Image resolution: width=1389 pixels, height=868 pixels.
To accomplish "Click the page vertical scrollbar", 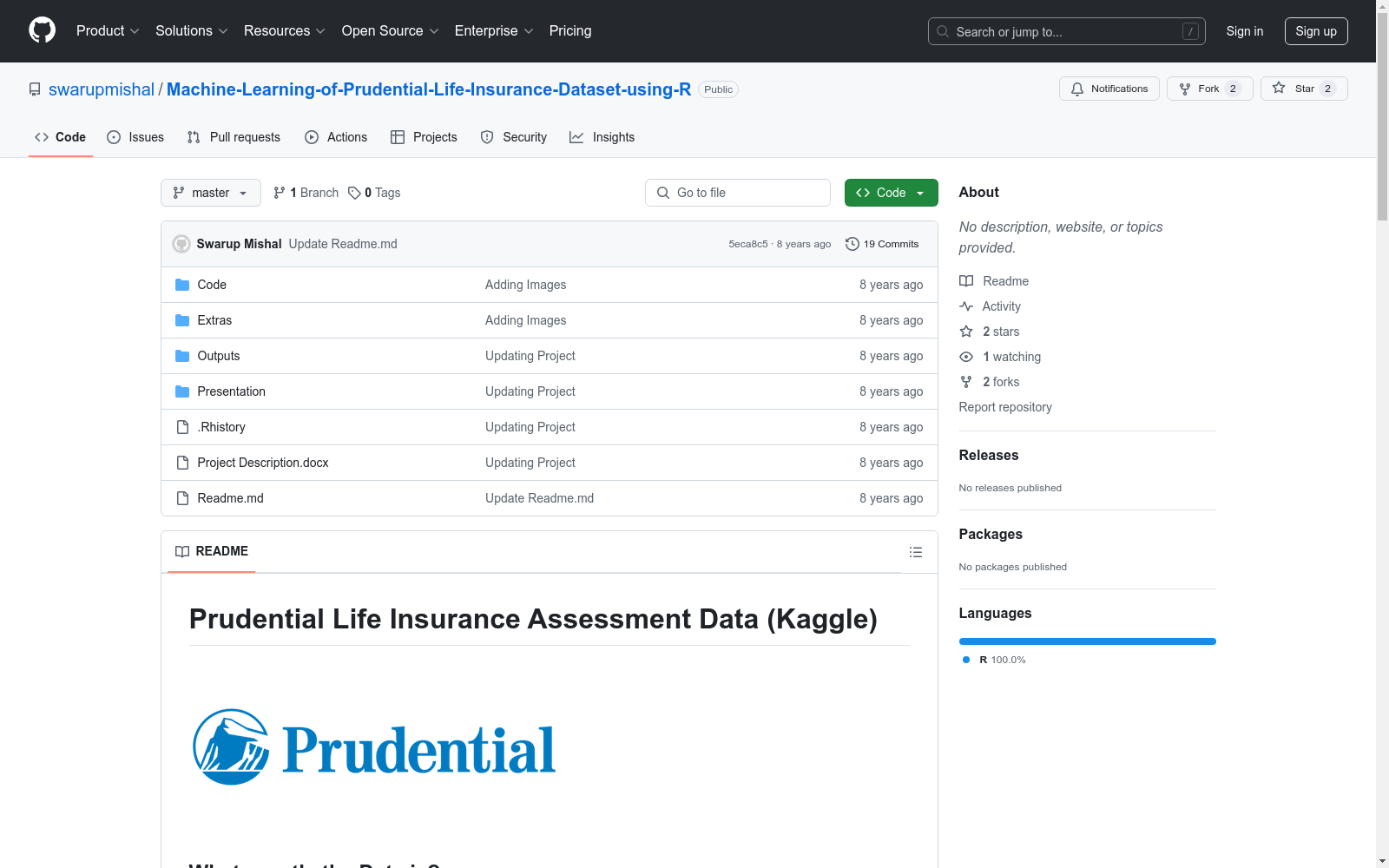I will point(1382,434).
